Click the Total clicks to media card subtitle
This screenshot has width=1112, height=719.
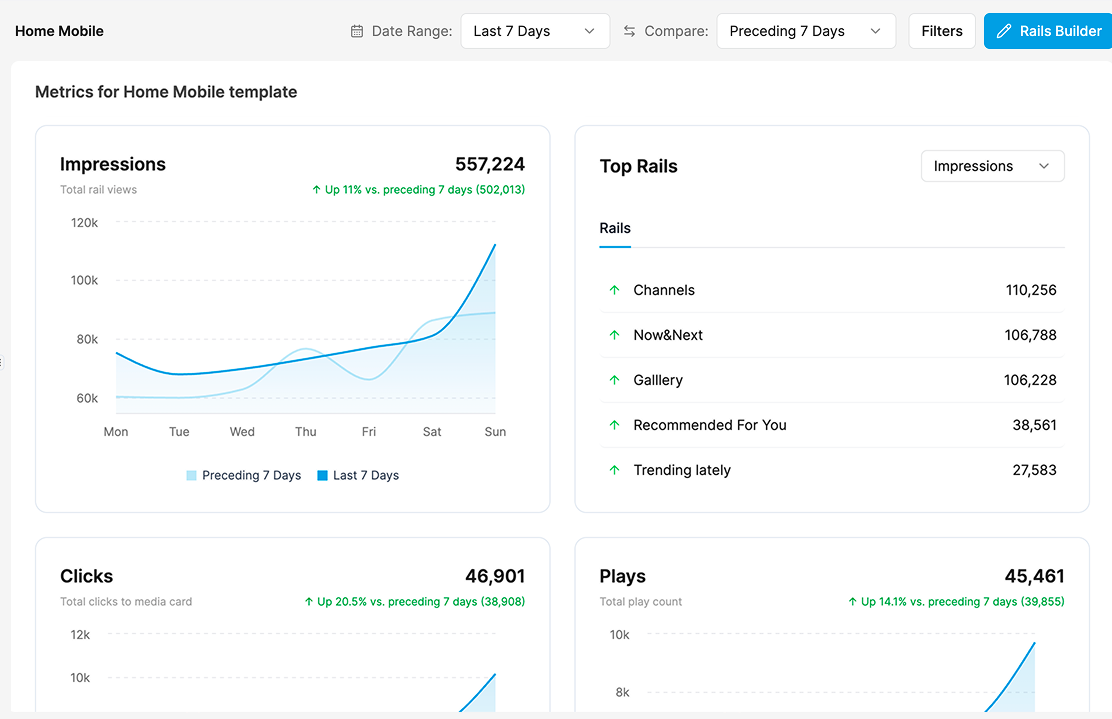126,602
